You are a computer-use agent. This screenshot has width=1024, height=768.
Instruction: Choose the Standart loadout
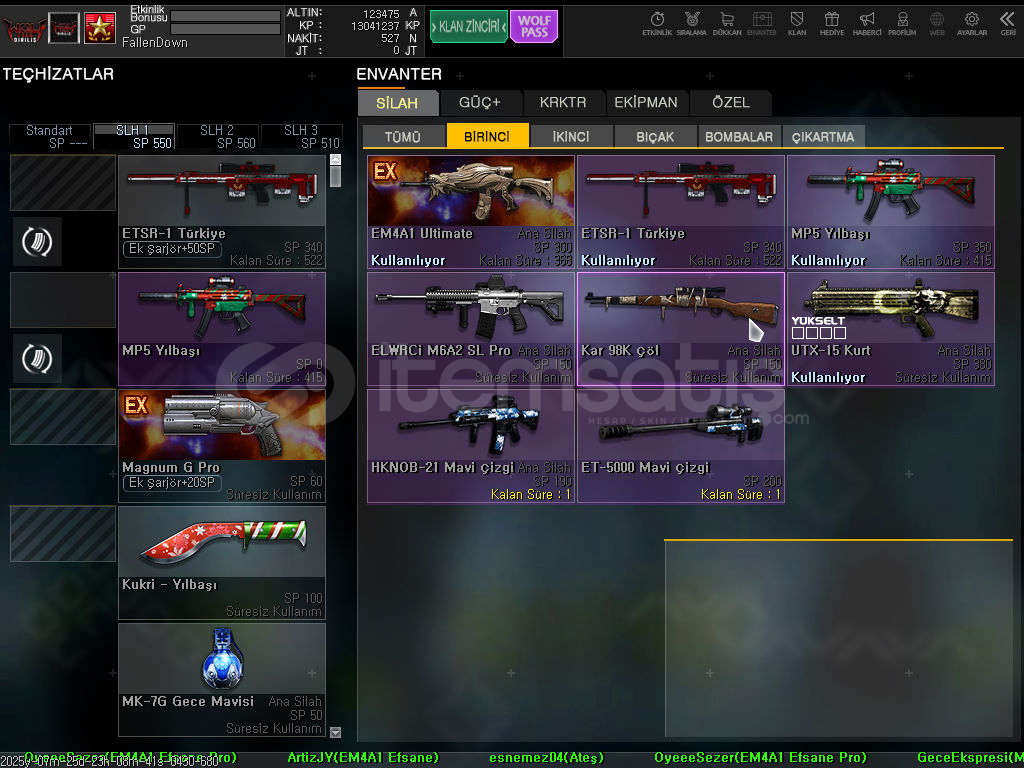(x=50, y=136)
